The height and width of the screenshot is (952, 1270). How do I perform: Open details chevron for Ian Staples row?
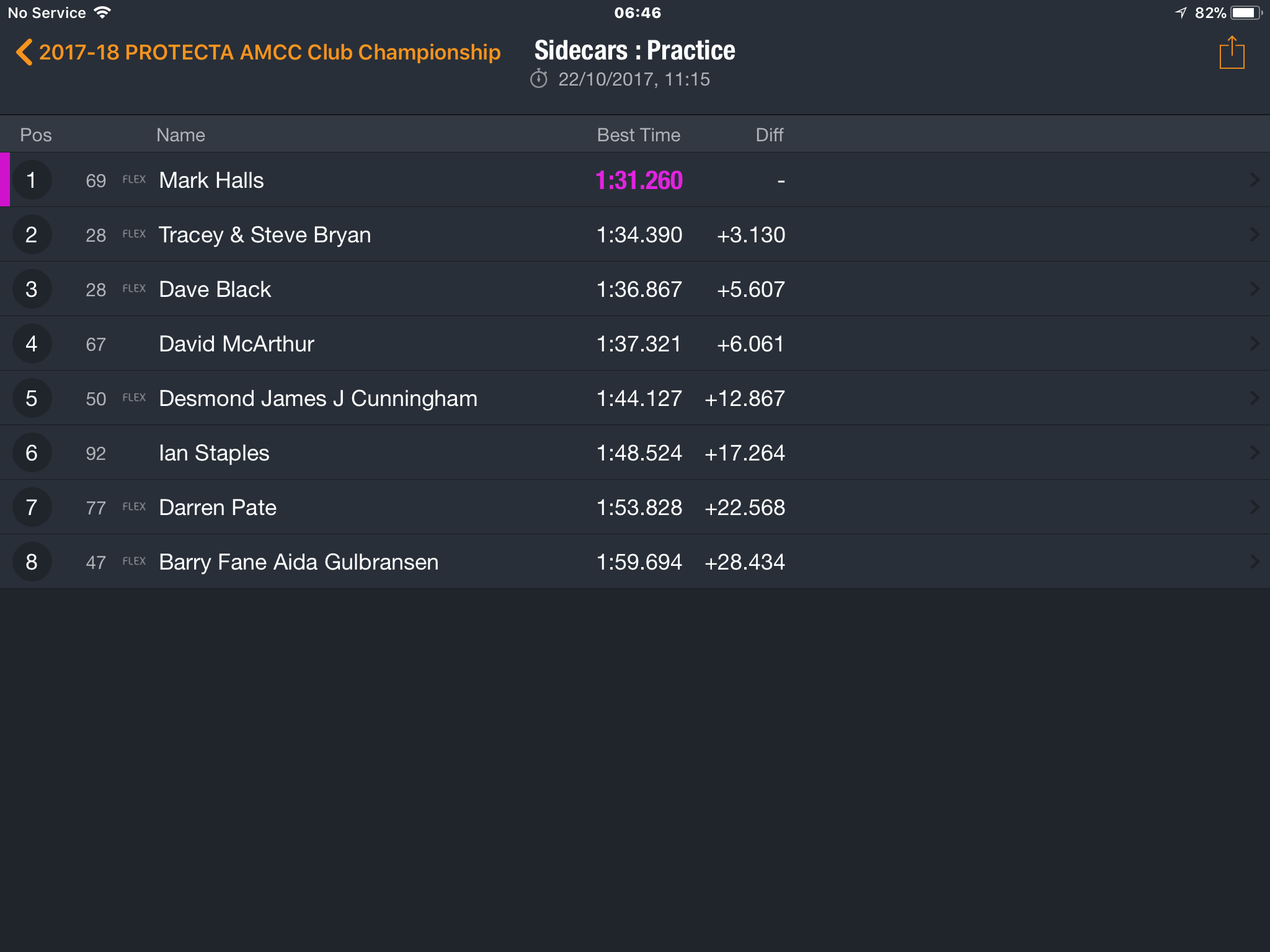click(1254, 452)
